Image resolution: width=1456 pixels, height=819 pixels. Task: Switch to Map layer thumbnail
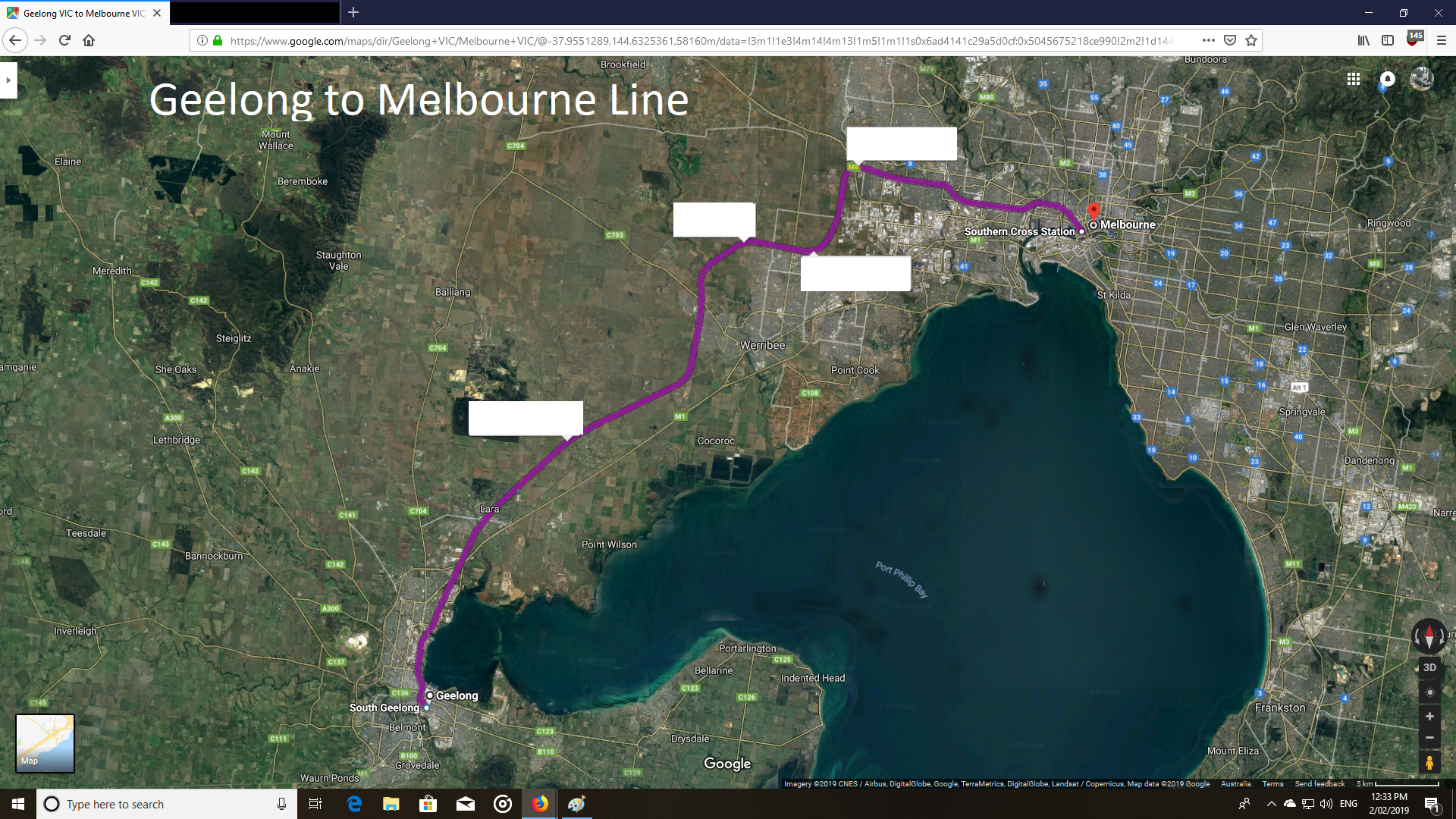45,743
